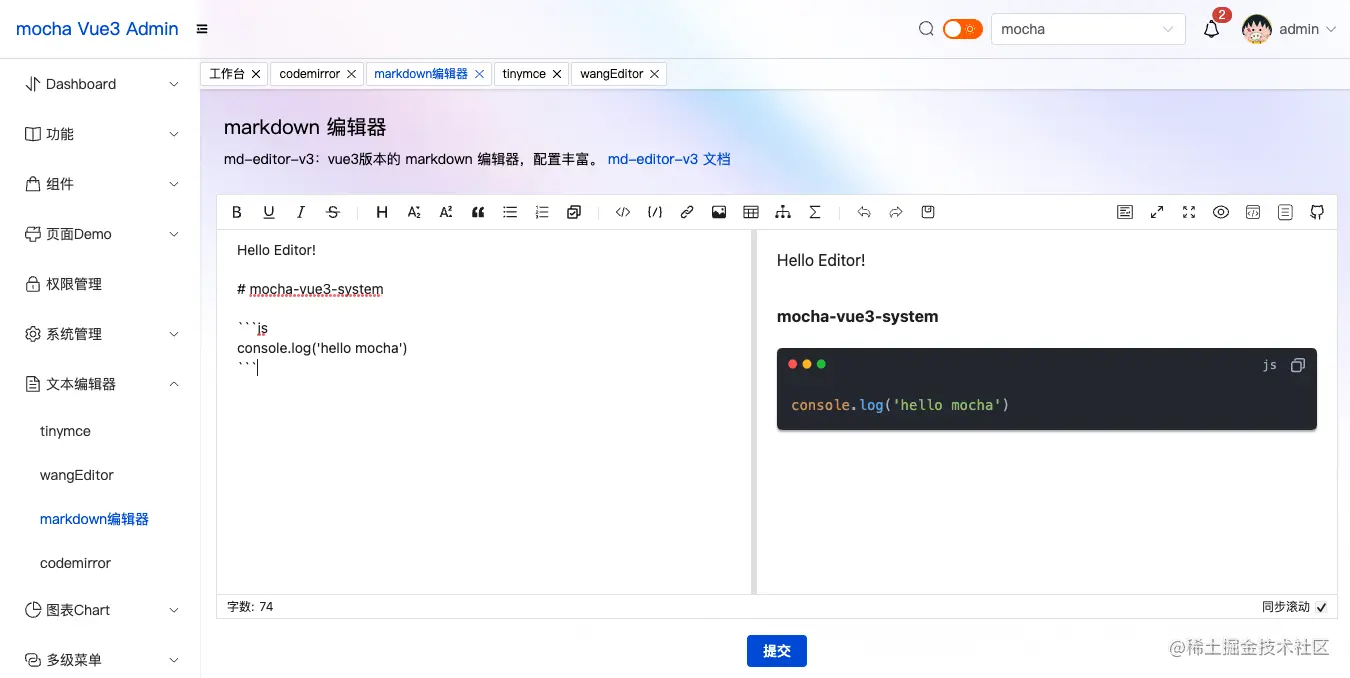Click inside the markdown editing area

tap(484, 412)
